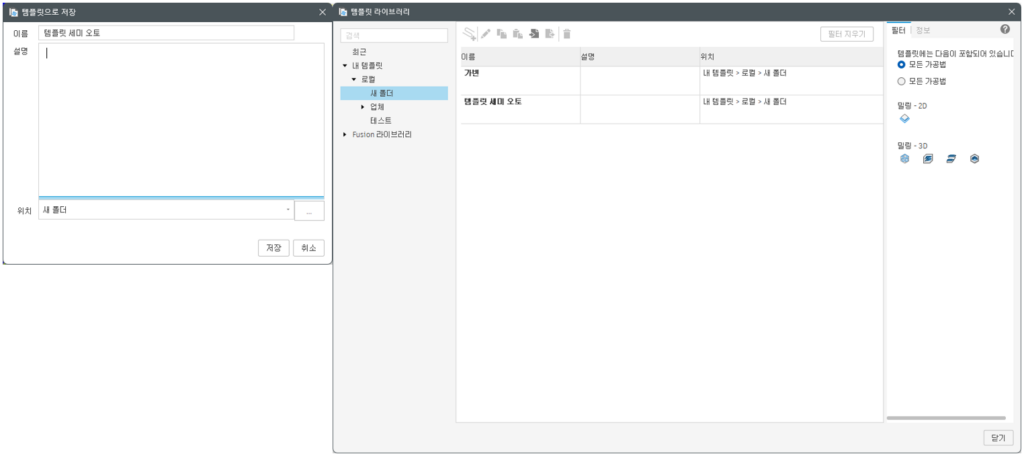The image size is (1024, 456).
Task: Click the horizontal scrollbar in the filter panel
Action: [x=946, y=417]
